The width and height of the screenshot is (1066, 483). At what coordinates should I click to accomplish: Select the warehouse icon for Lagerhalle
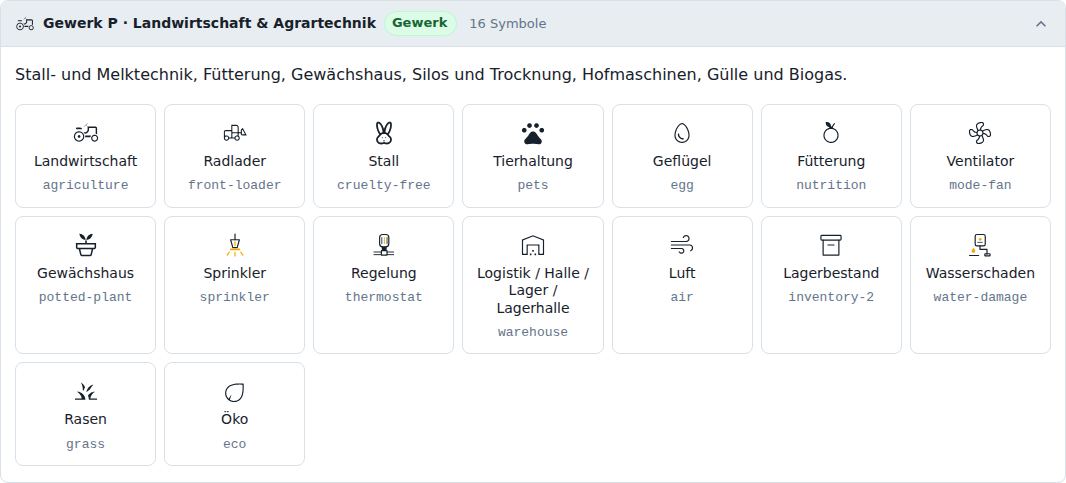coord(533,245)
